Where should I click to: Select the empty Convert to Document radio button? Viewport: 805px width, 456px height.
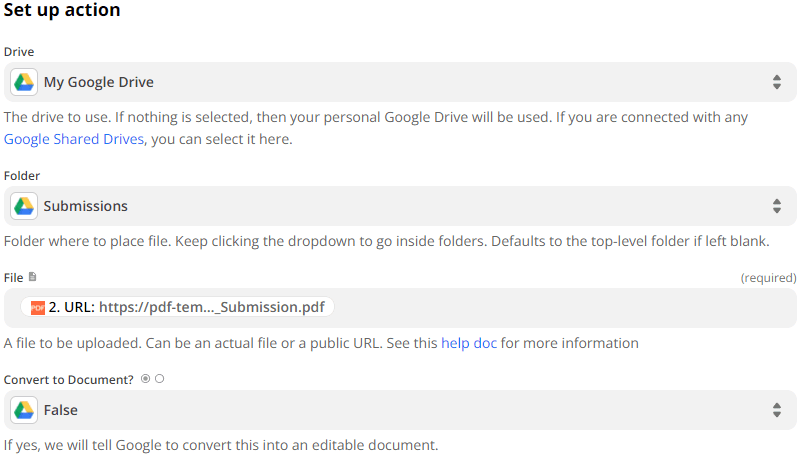[x=159, y=379]
